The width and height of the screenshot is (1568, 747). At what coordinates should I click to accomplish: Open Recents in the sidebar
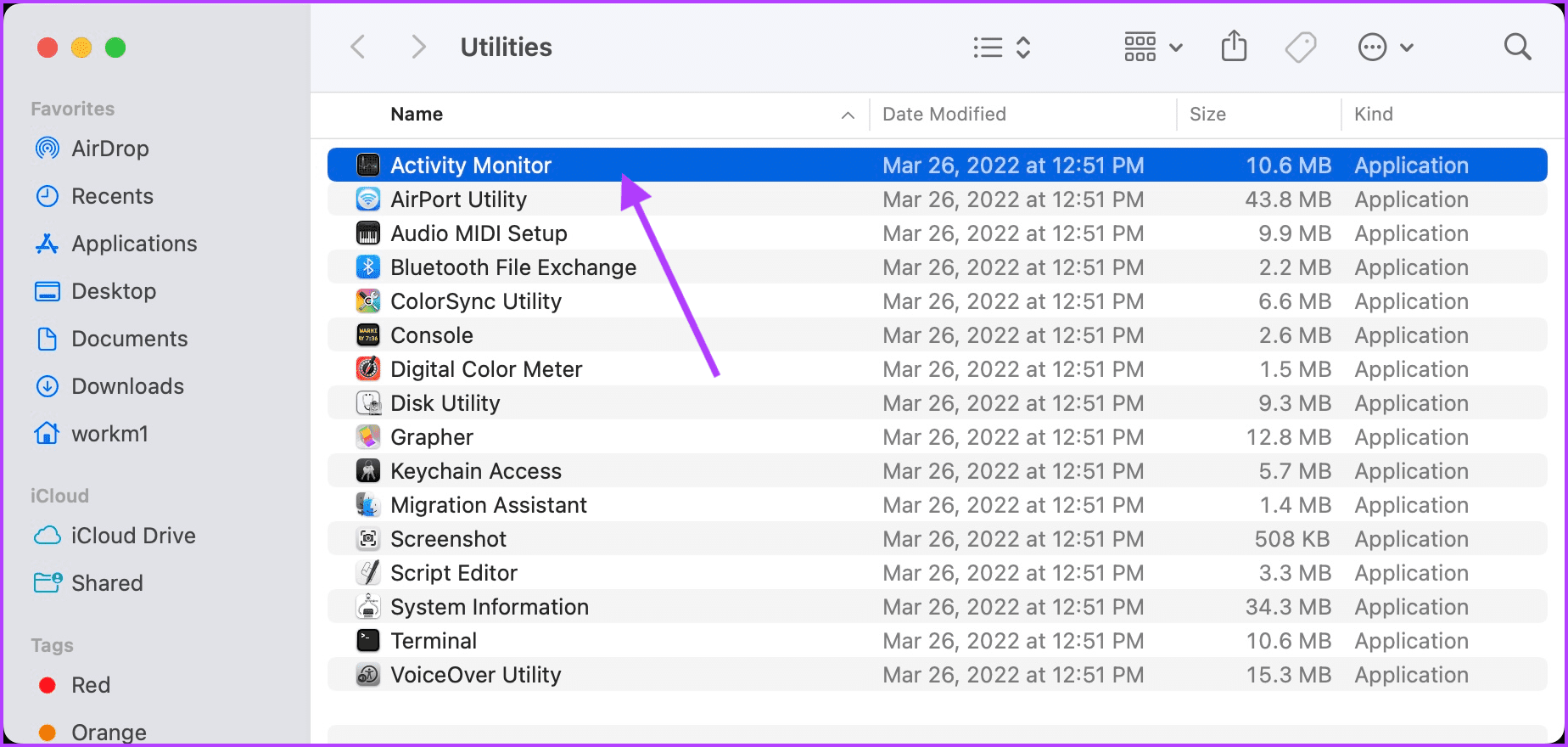pos(94,196)
